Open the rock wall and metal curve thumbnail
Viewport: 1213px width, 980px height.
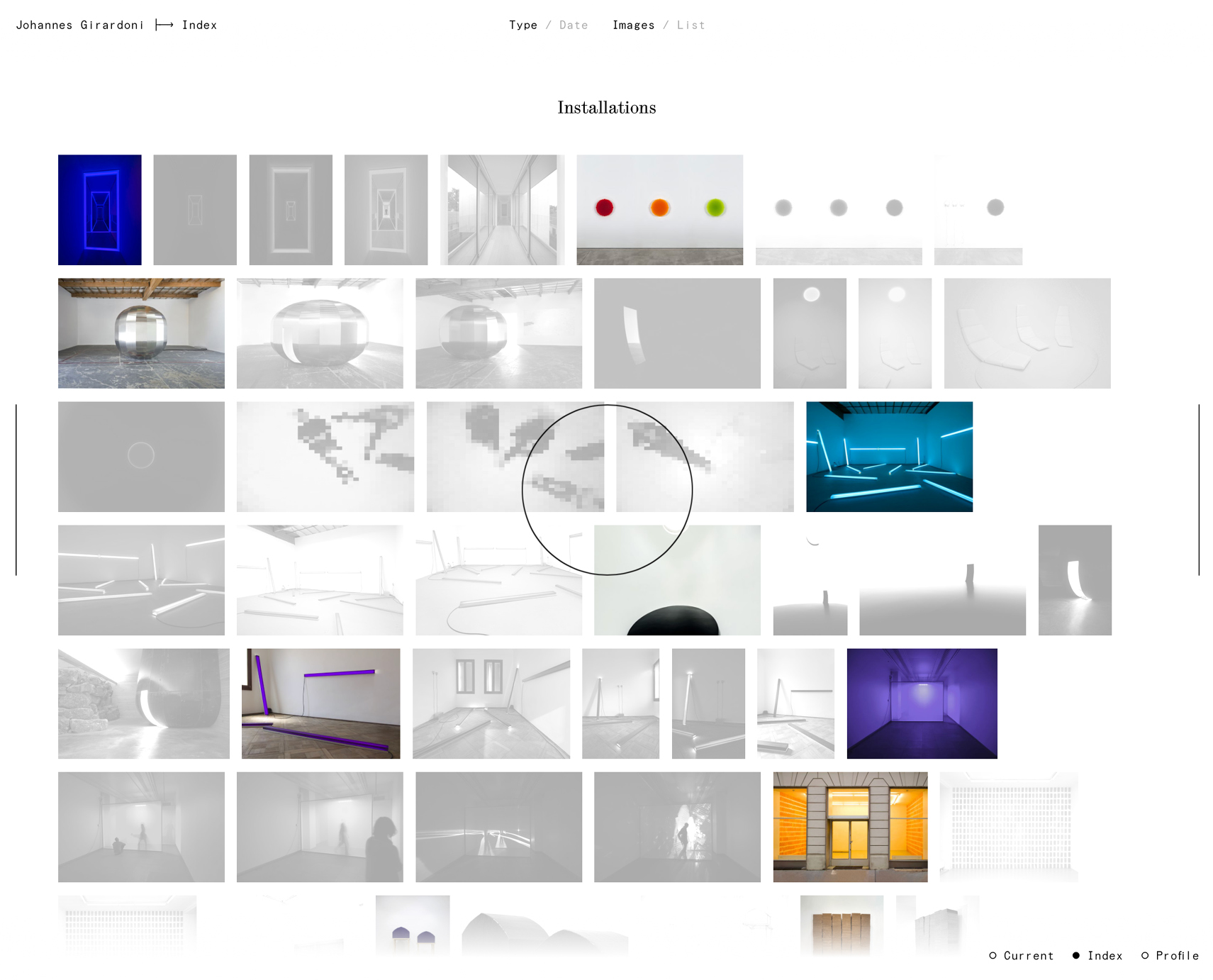coord(144,703)
